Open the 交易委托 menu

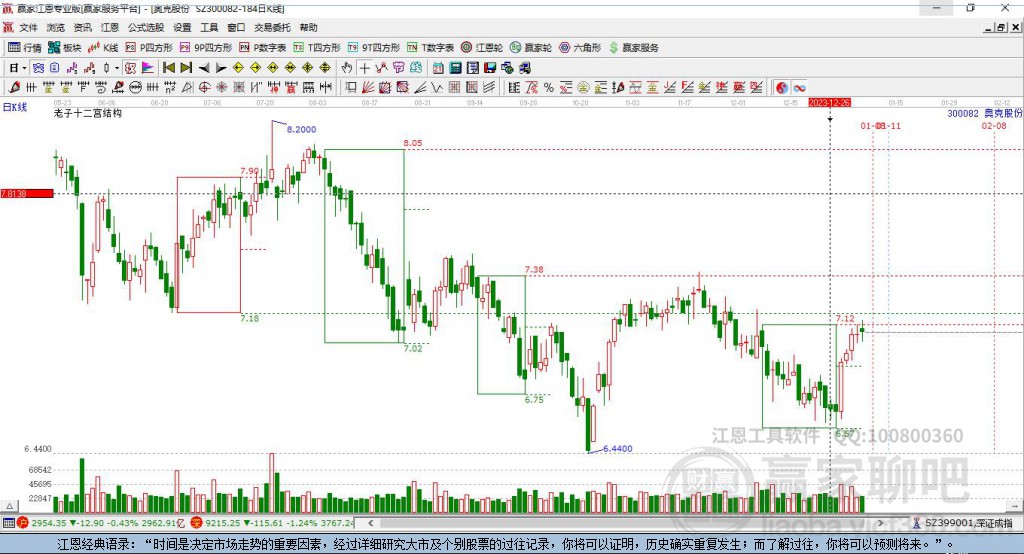(x=272, y=27)
